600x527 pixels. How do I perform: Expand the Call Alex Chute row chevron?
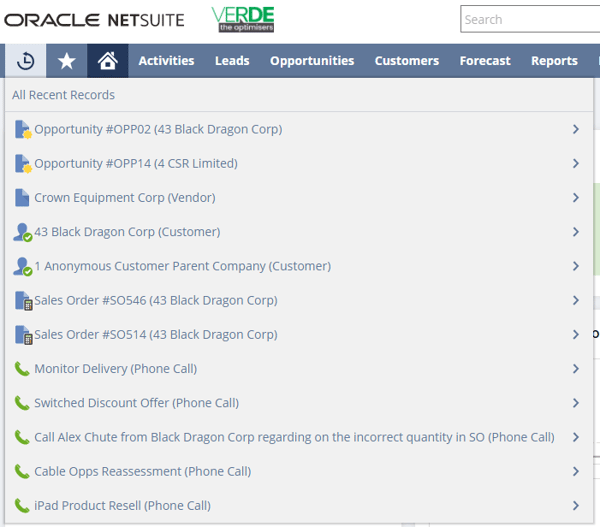(x=576, y=437)
